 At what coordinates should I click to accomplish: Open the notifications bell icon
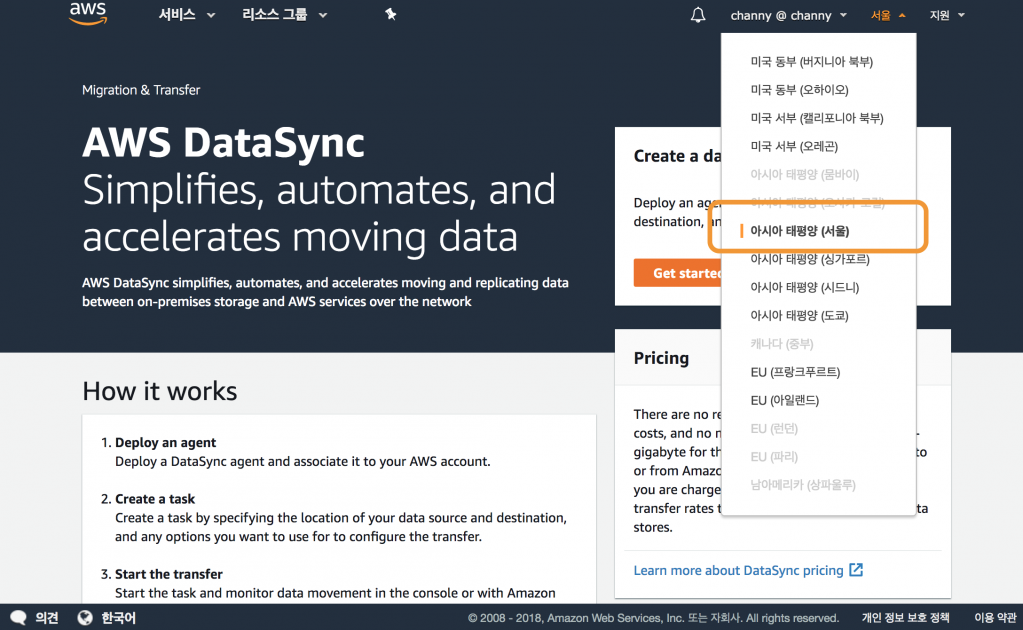[698, 15]
